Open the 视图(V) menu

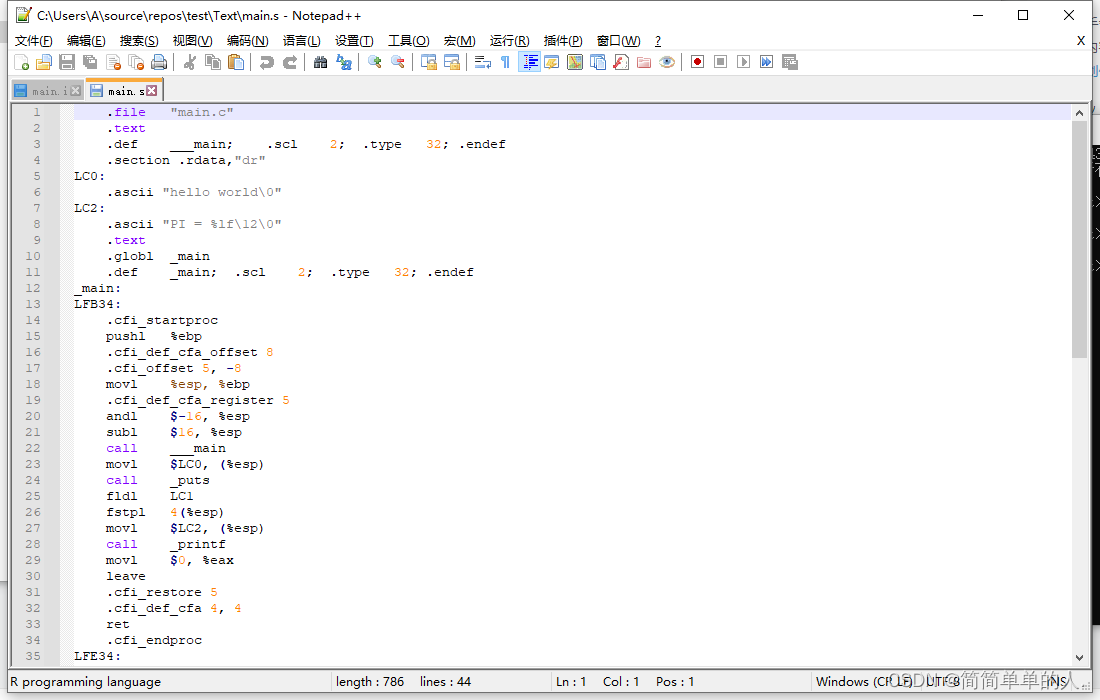(192, 41)
